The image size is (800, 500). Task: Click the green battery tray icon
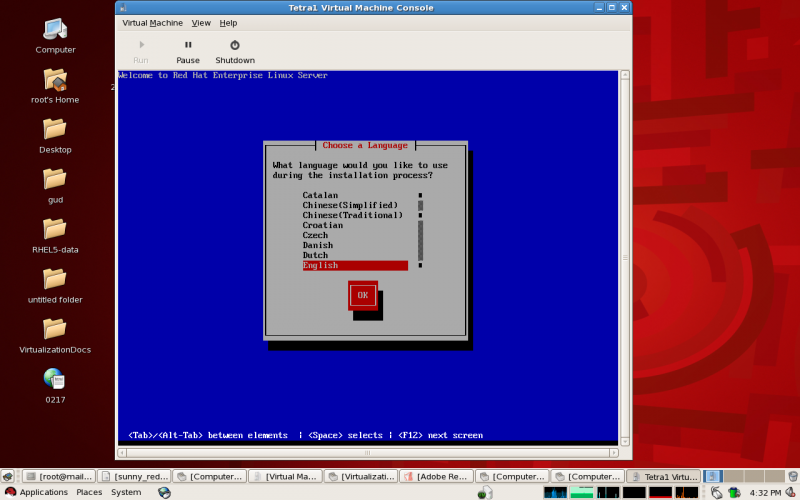(x=734, y=492)
